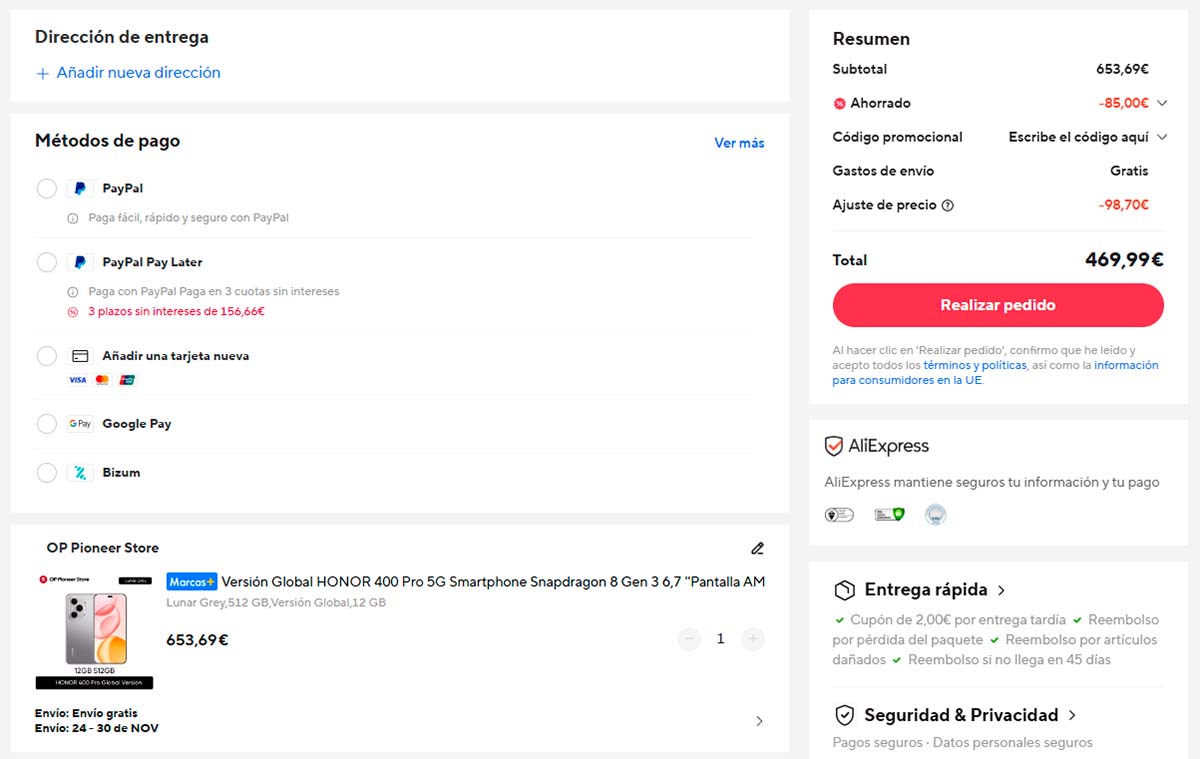Click the HONOR 400 Pro product thumbnail
1200x759 pixels.
point(95,630)
